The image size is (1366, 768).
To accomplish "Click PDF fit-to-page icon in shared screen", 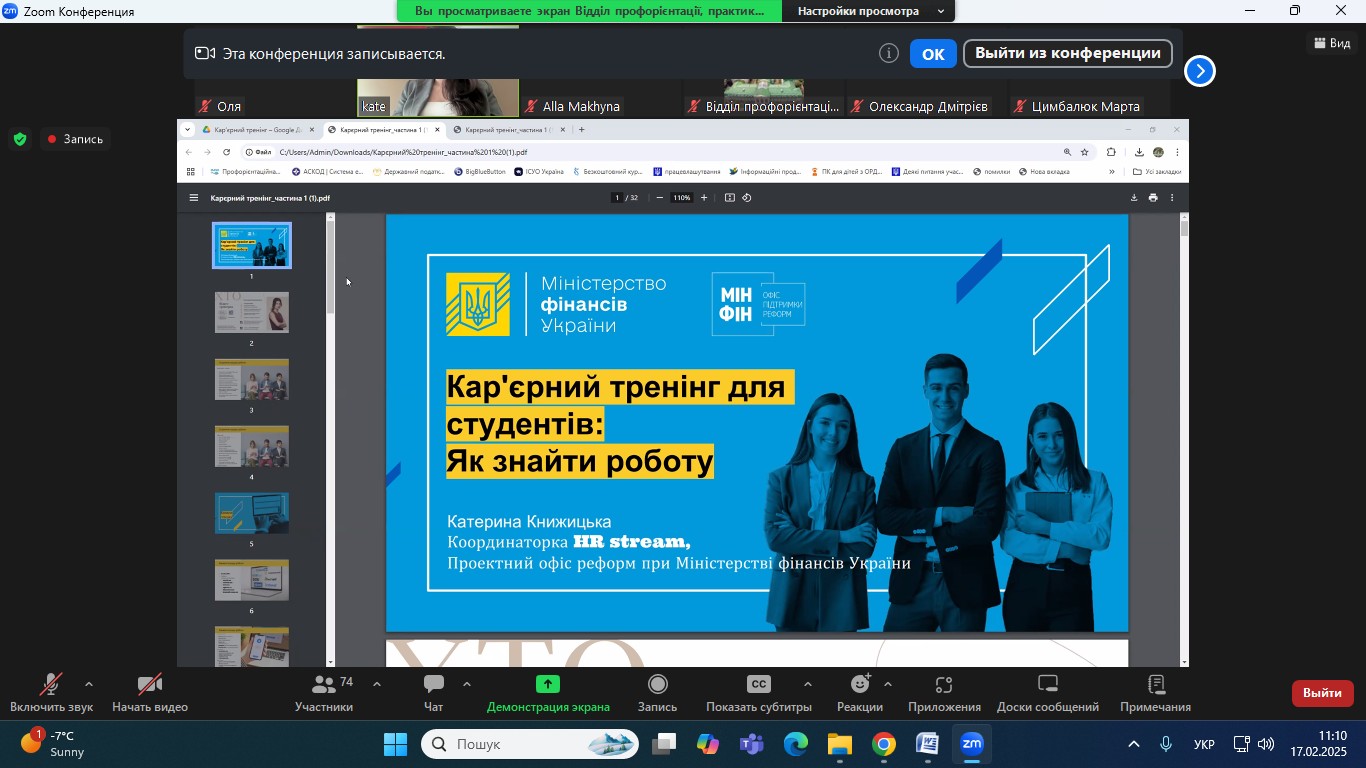I will click(x=730, y=198).
